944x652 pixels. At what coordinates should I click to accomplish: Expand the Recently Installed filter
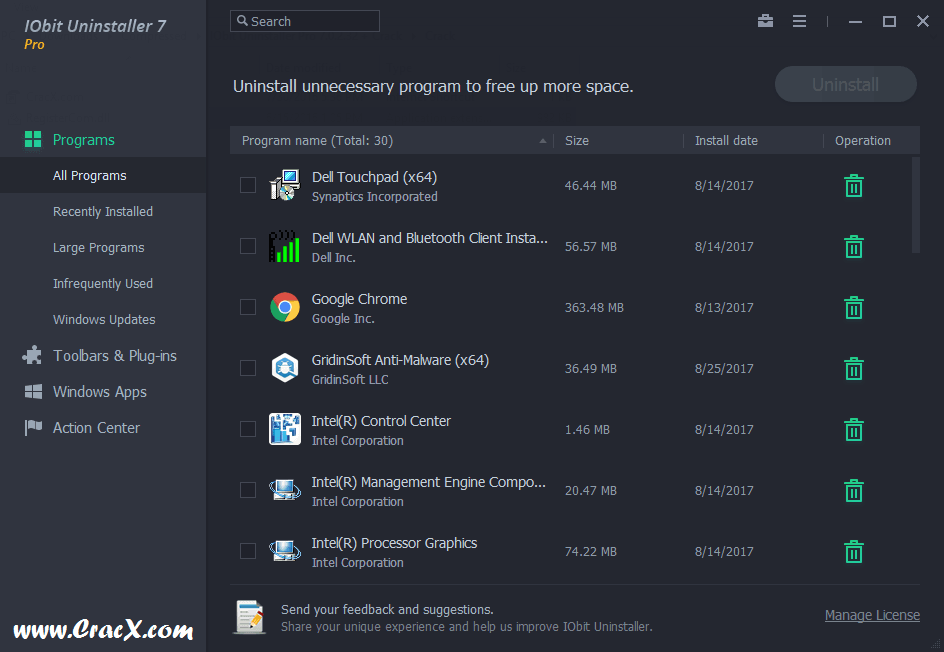[101, 211]
